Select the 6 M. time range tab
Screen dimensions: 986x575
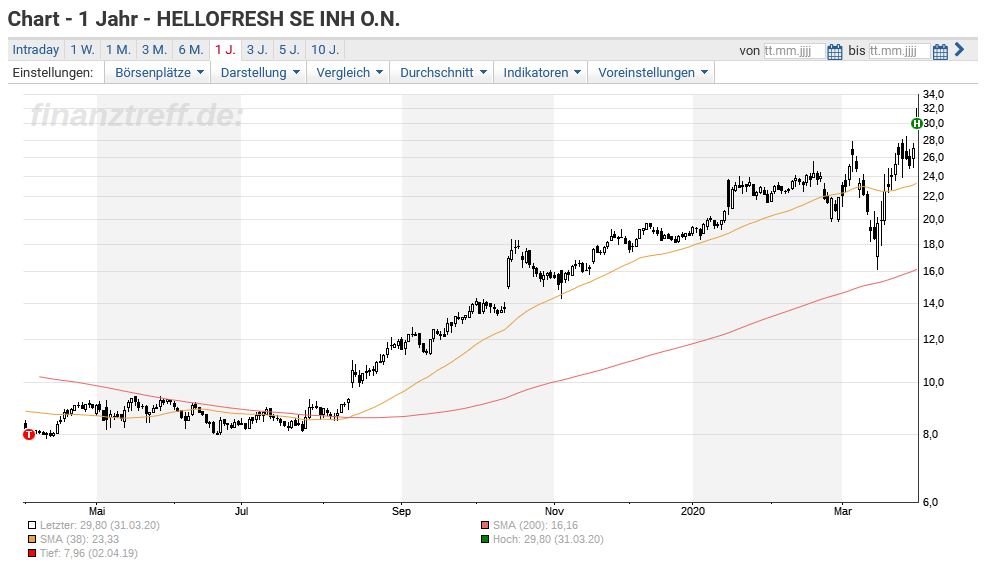pos(191,50)
